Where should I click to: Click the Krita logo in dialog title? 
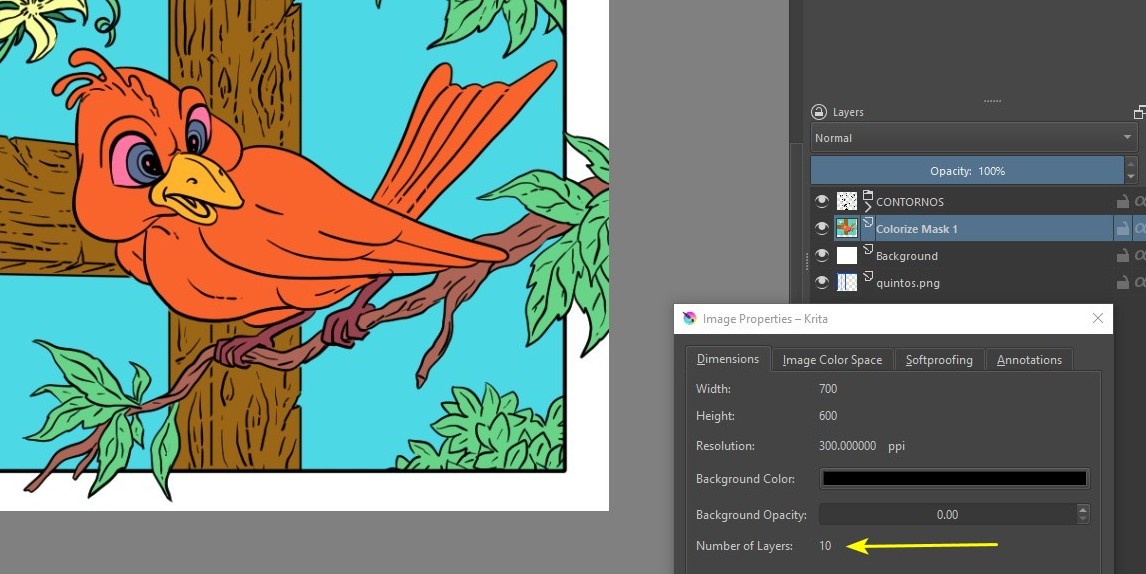689,319
